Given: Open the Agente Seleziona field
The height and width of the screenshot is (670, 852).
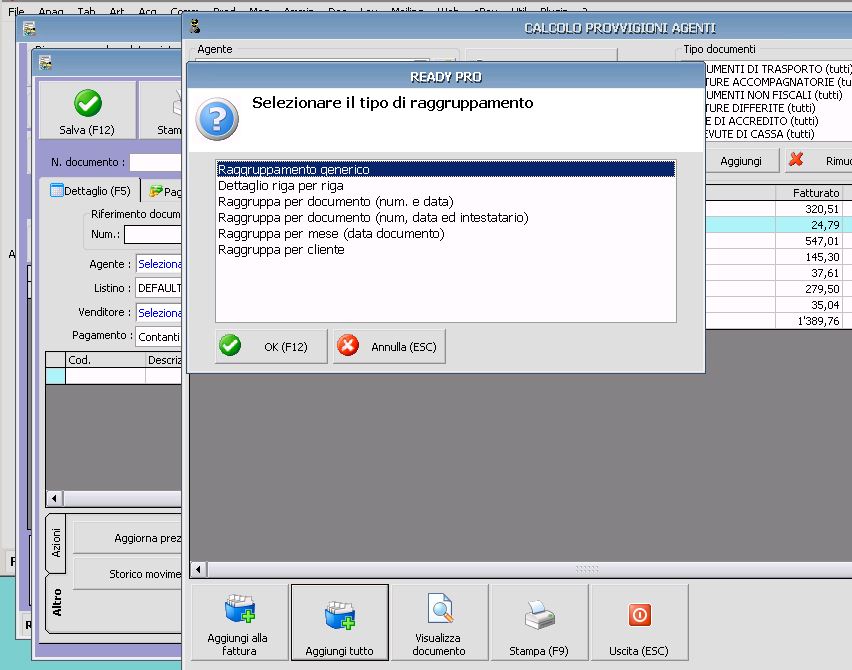Looking at the screenshot, I should pyautogui.click(x=159, y=264).
